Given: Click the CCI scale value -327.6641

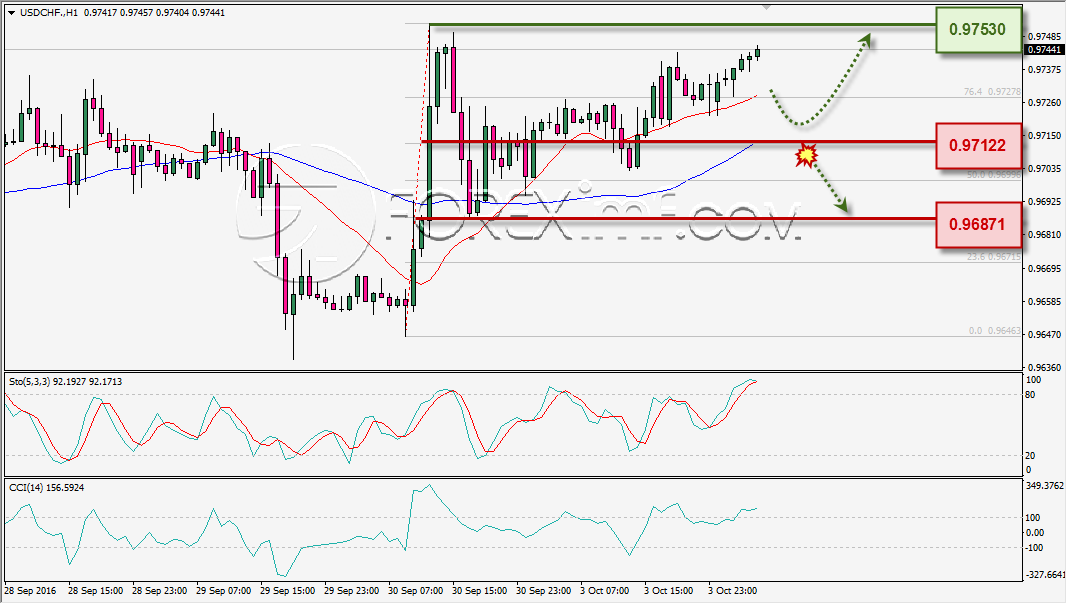Looking at the screenshot, I should coord(1045,575).
